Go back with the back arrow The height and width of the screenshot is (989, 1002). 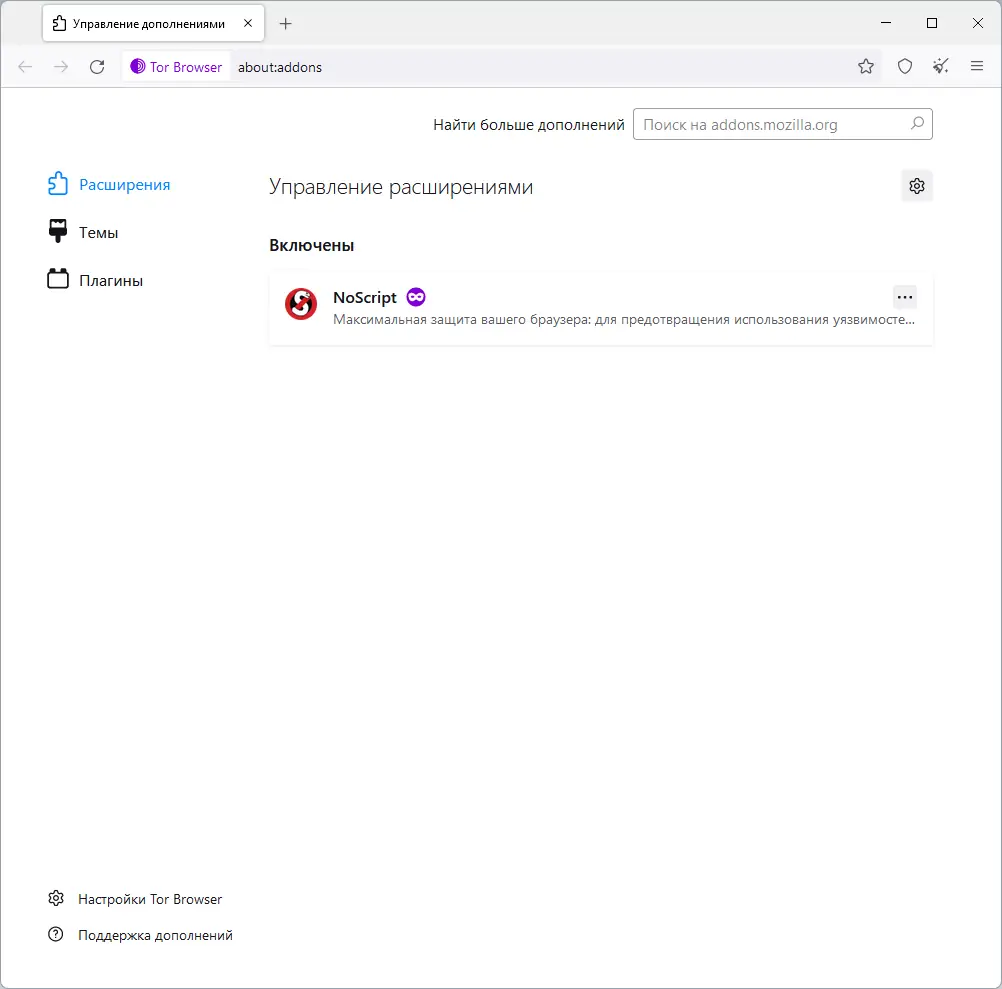(25, 66)
